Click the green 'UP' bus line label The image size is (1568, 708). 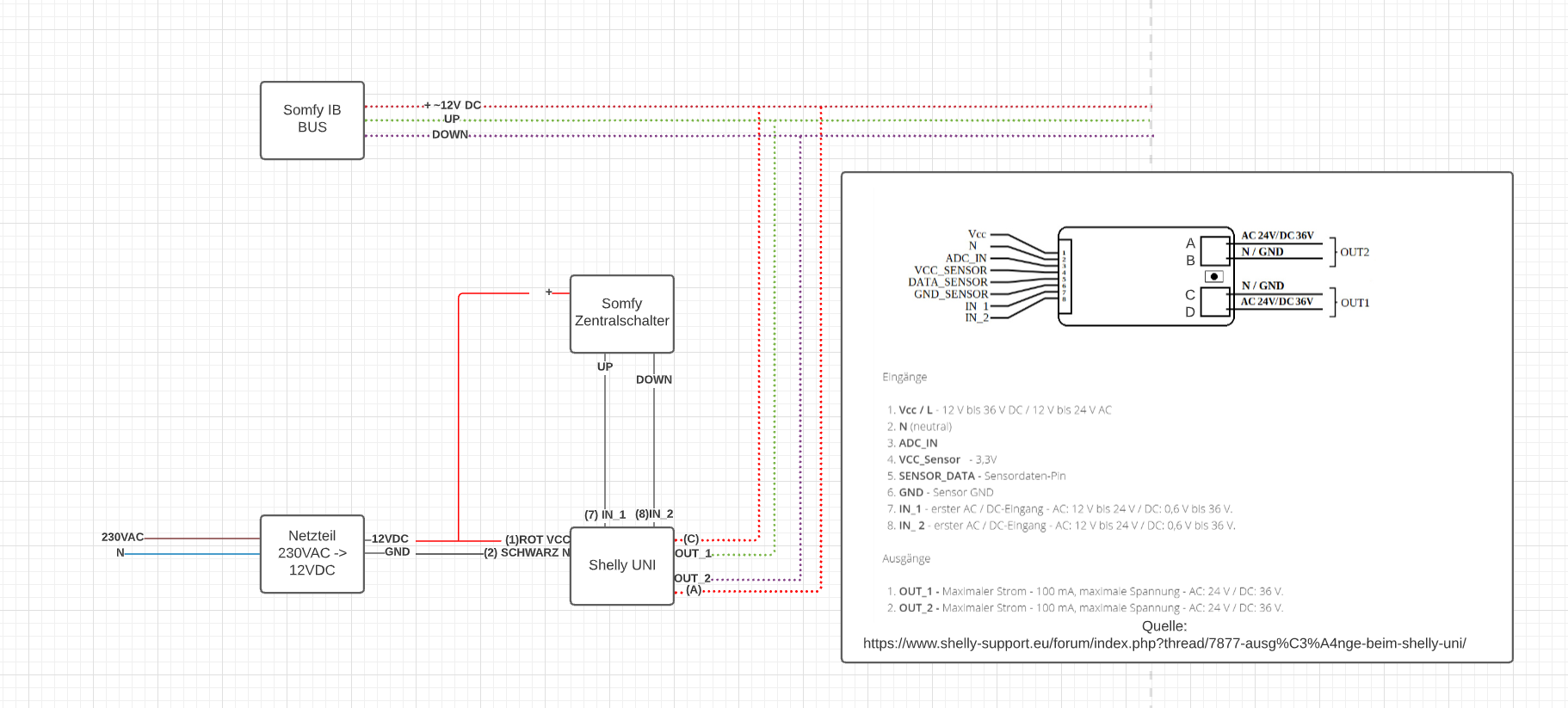pos(452,120)
